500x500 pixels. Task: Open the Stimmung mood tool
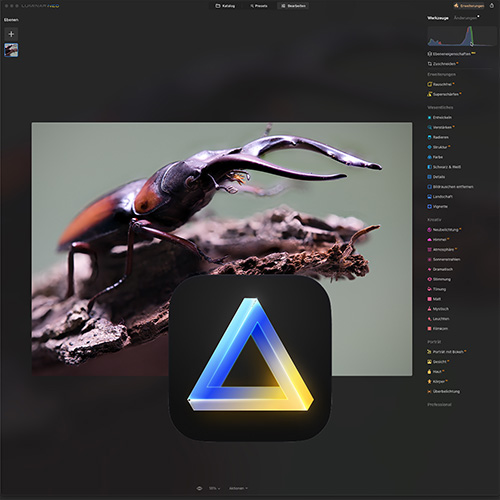tap(439, 279)
